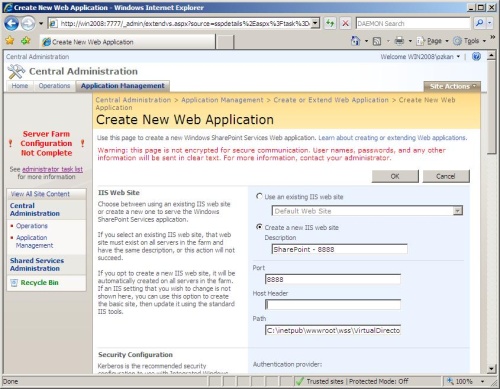
Task: Click the browser Back arrow button
Action: point(12,23)
